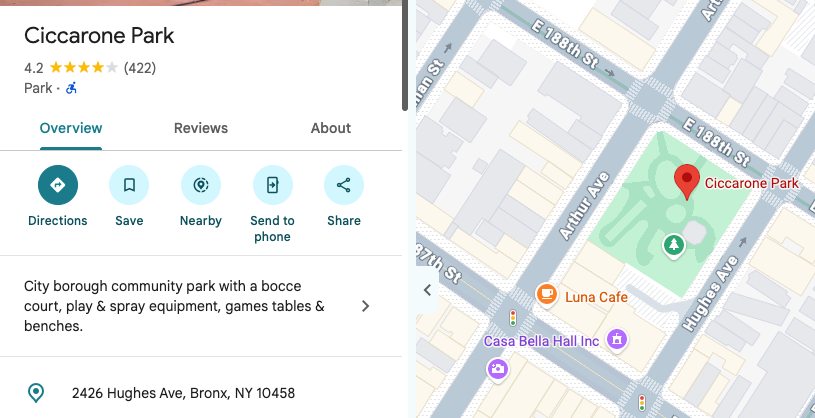Click the green park tree marker
This screenshot has height=418, width=815.
tap(674, 245)
